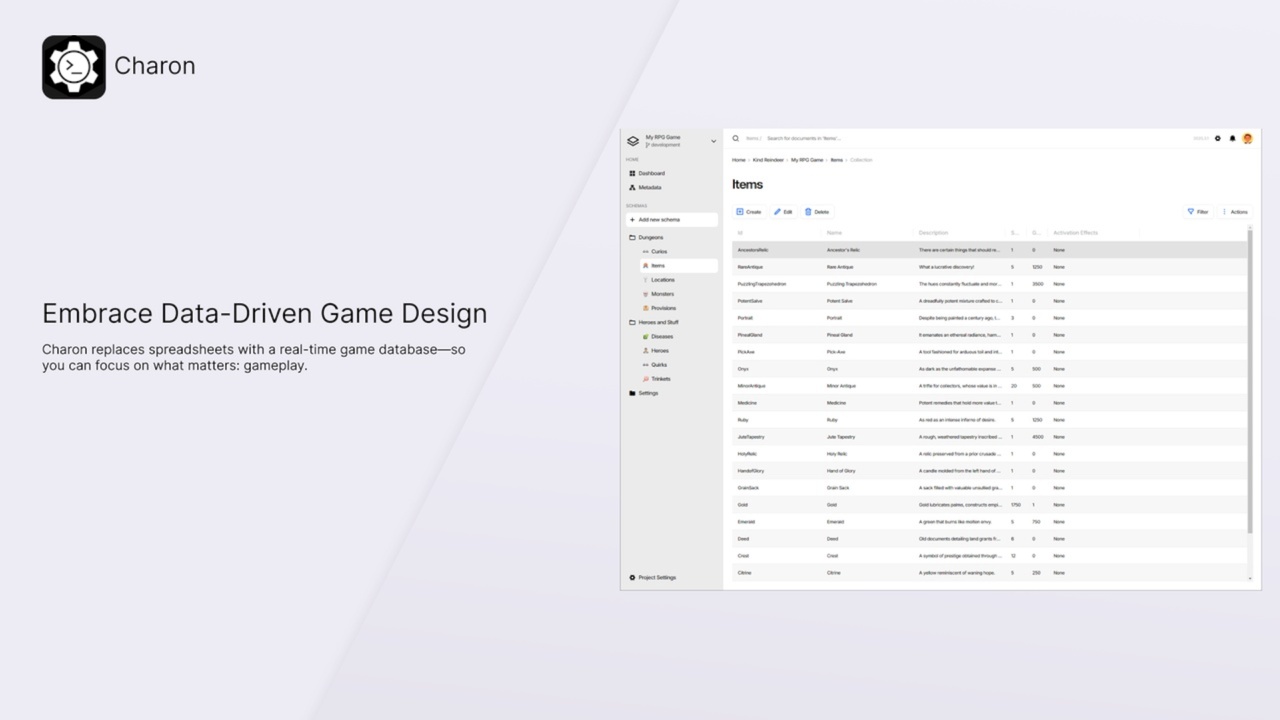Select the AncestorsRelic row

coord(989,250)
